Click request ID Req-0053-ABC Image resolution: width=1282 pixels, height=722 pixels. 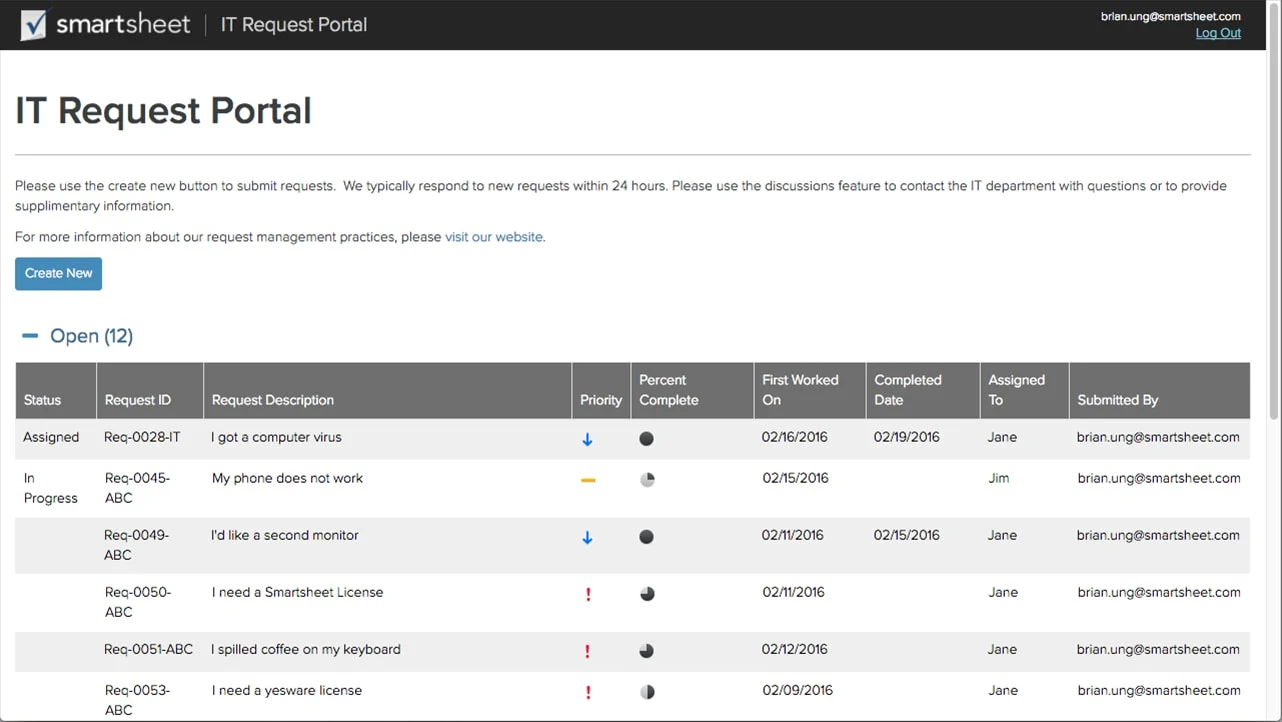138,700
